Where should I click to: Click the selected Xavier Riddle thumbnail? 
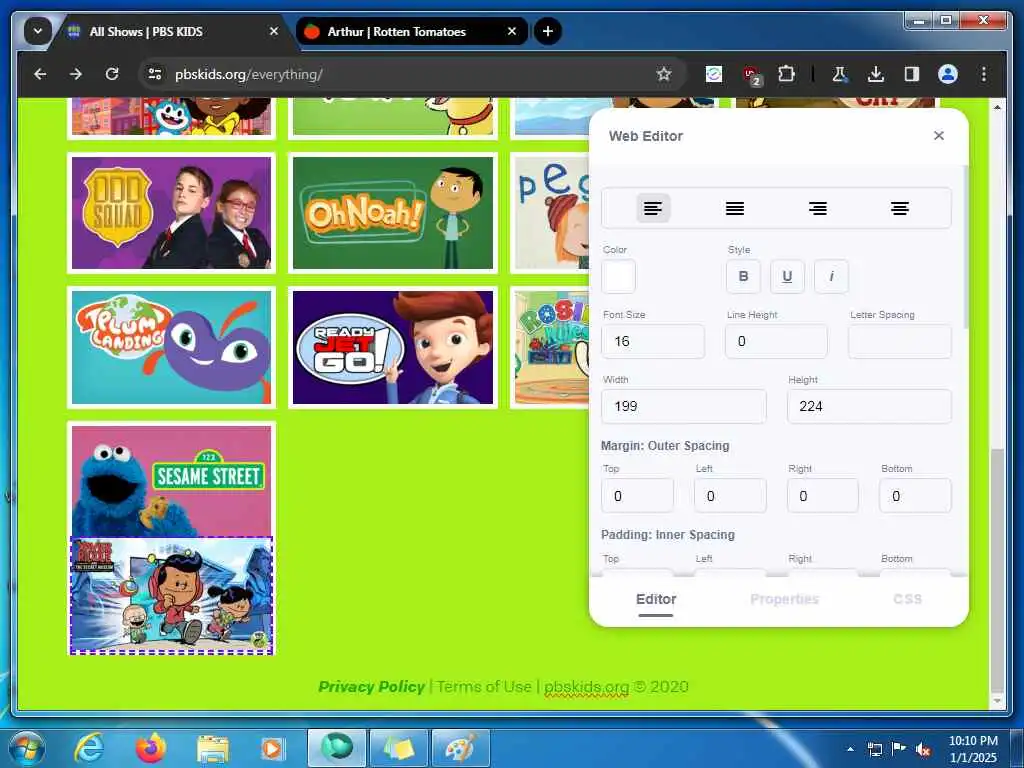(171, 595)
